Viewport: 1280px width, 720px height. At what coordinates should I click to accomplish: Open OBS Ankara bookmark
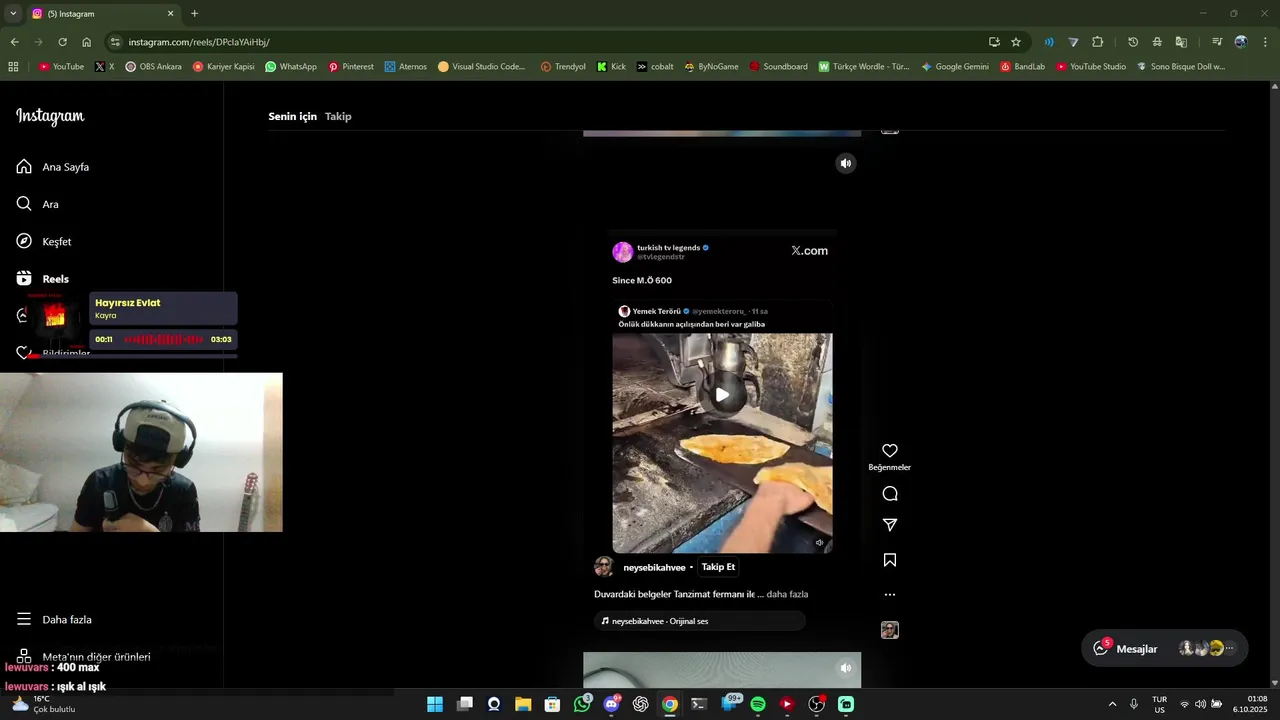pos(153,67)
